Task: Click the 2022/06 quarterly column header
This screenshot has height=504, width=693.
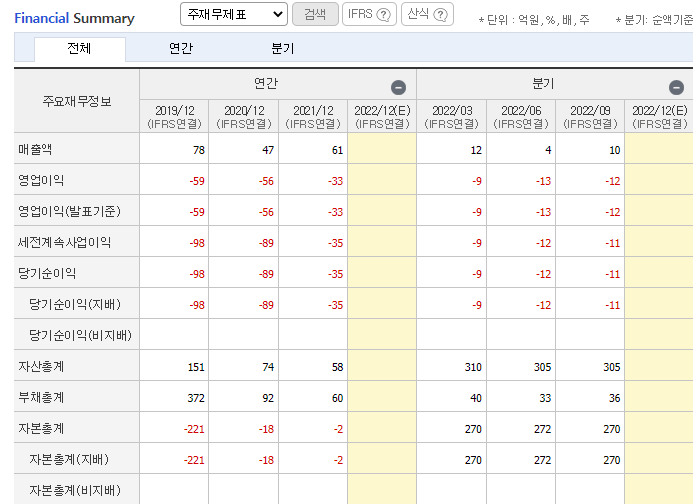Action: click(x=521, y=116)
